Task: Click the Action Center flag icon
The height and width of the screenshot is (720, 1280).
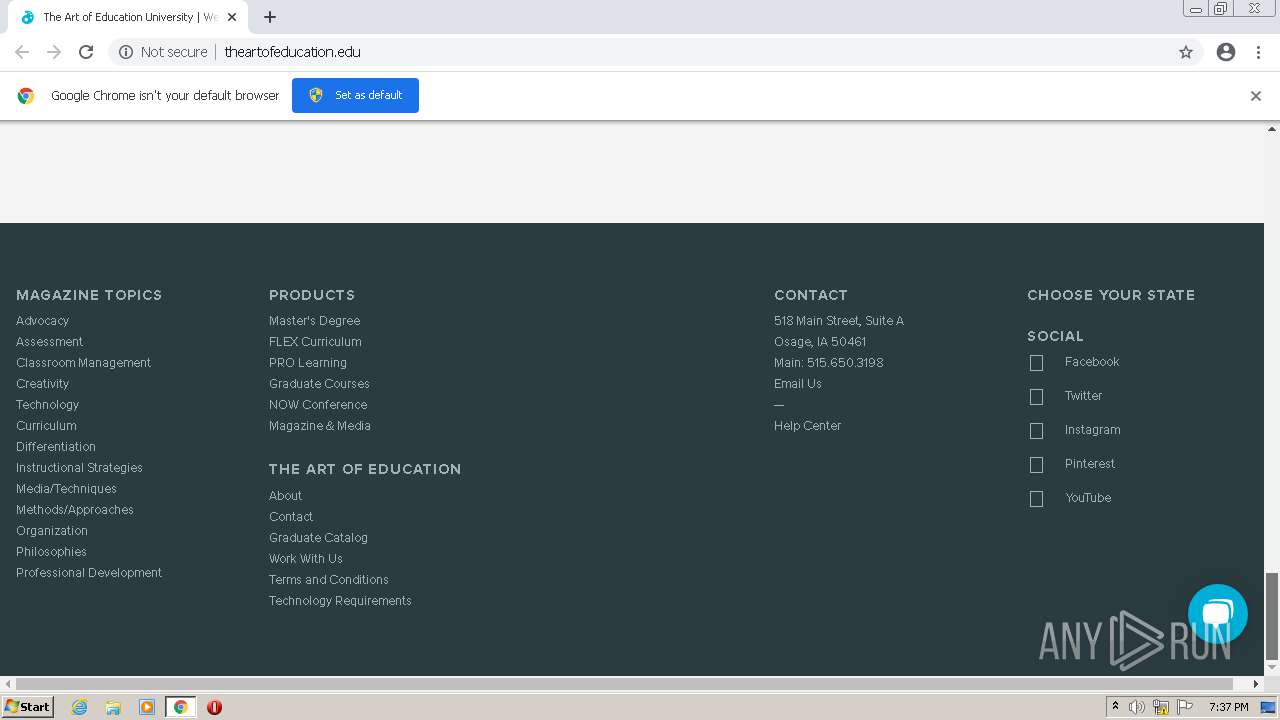Action: tap(1185, 707)
